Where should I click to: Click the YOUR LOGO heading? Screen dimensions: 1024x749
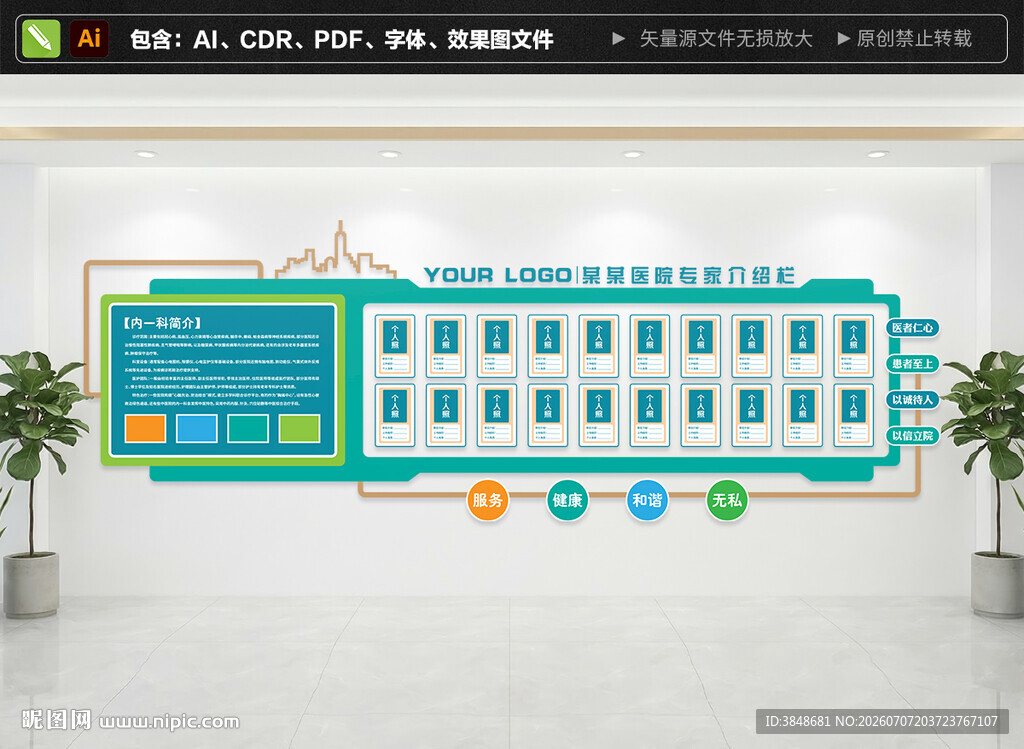pyautogui.click(x=498, y=275)
